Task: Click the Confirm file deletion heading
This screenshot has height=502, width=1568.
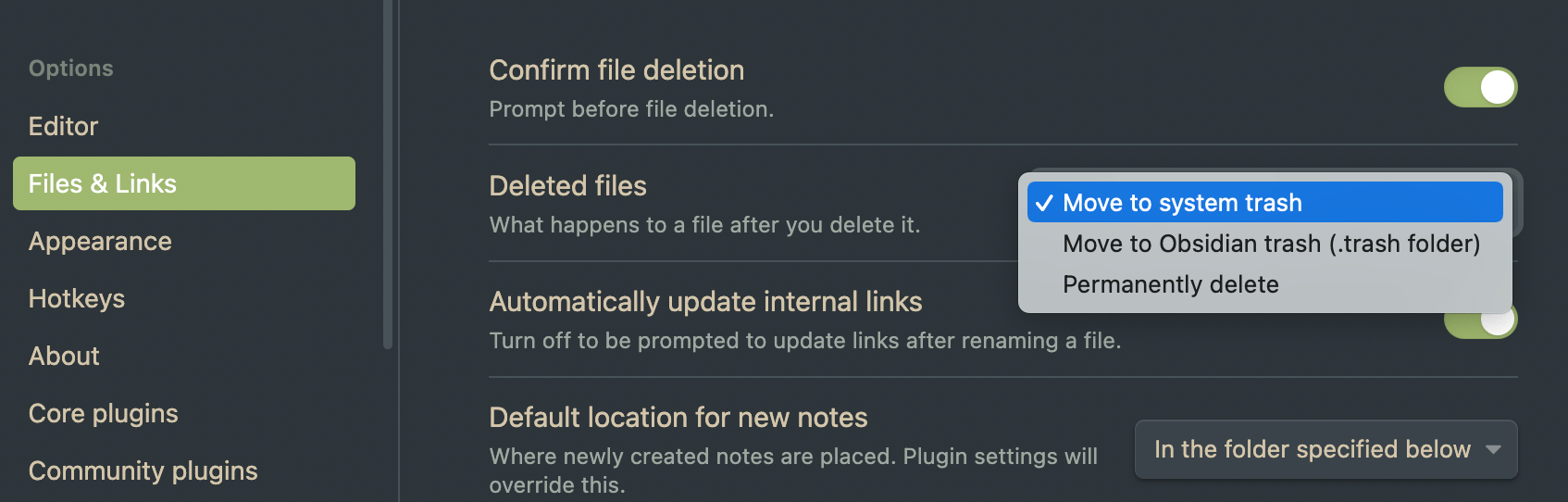Action: coord(616,70)
